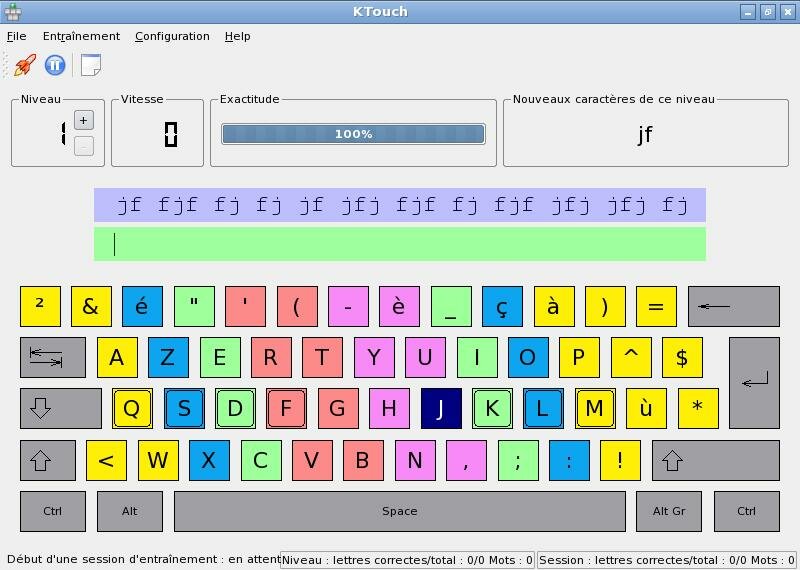Click the M key on the home row
Viewport: 800px width, 570px height.
tap(595, 408)
